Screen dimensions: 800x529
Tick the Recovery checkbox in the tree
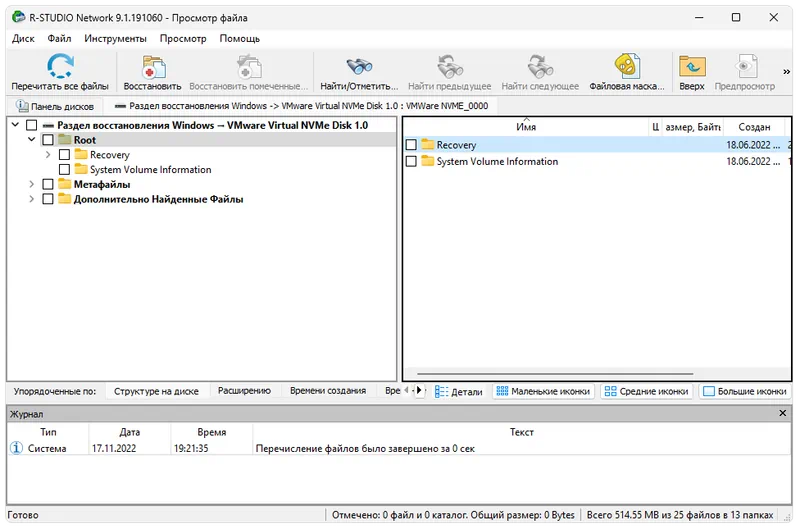[64, 155]
